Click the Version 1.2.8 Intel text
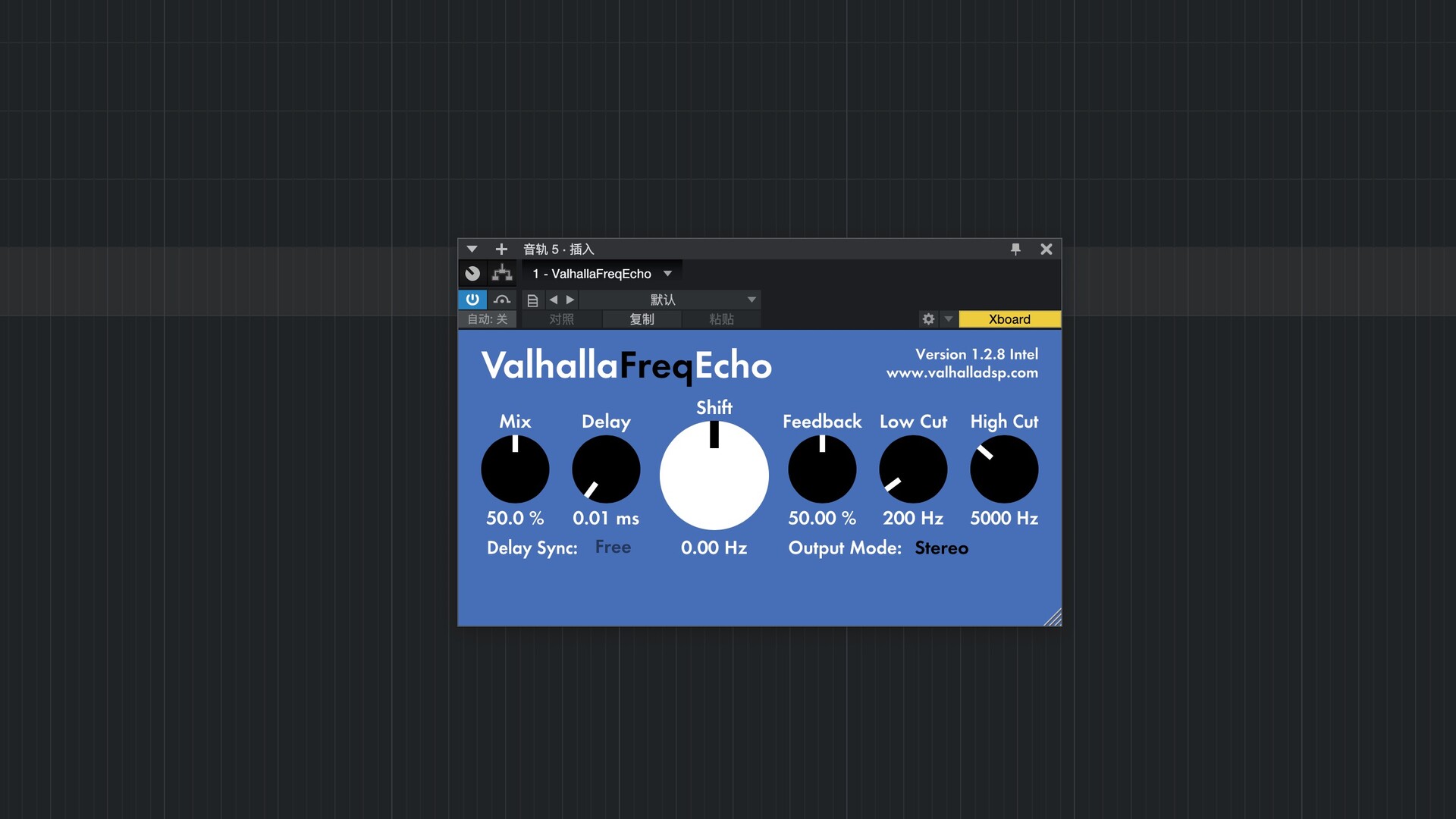This screenshot has width=1456, height=819. [977, 354]
